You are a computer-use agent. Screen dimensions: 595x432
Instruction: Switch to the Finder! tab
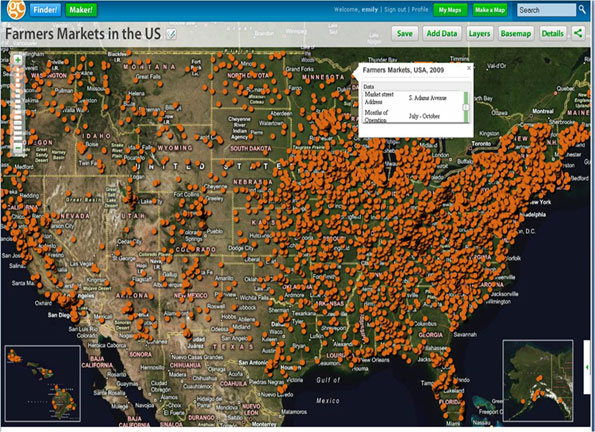[45, 9]
